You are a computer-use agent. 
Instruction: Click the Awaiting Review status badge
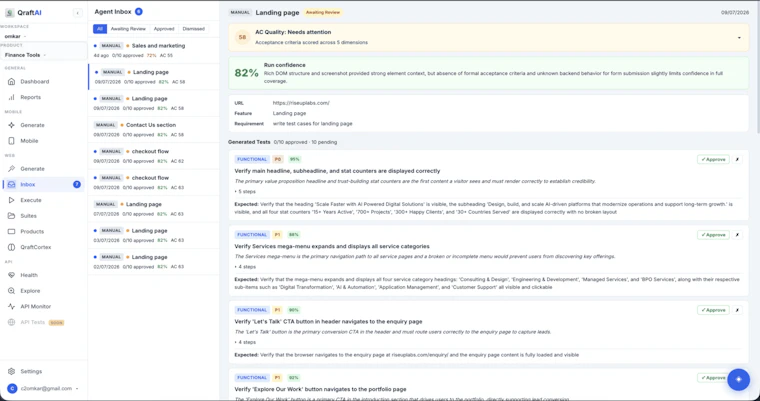[x=323, y=13]
